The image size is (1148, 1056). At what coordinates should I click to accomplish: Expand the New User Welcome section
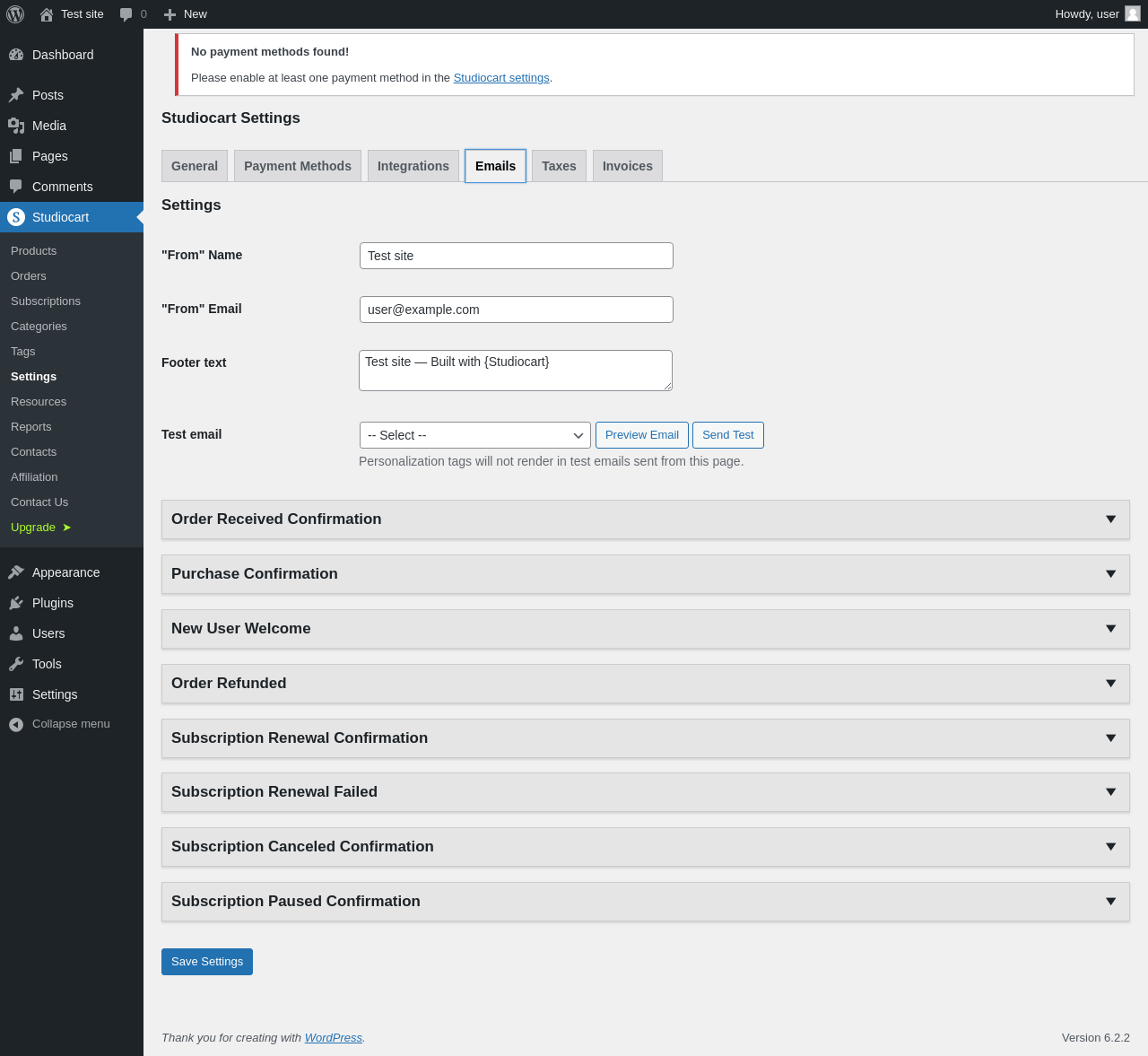click(646, 629)
